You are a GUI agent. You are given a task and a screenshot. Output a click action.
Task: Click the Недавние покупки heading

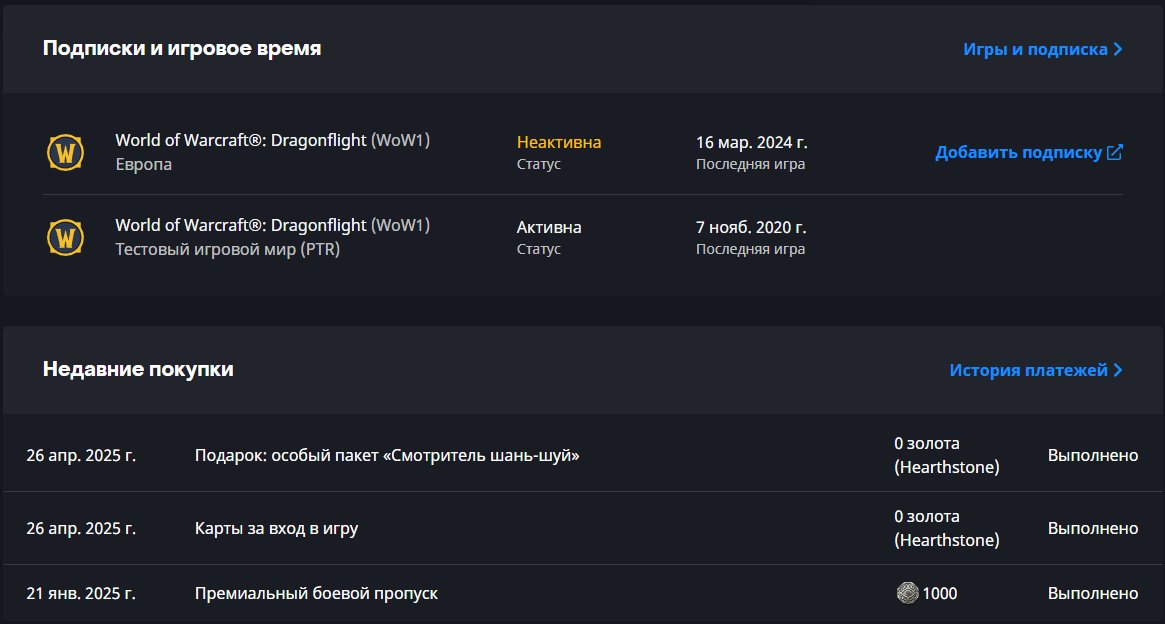(138, 369)
